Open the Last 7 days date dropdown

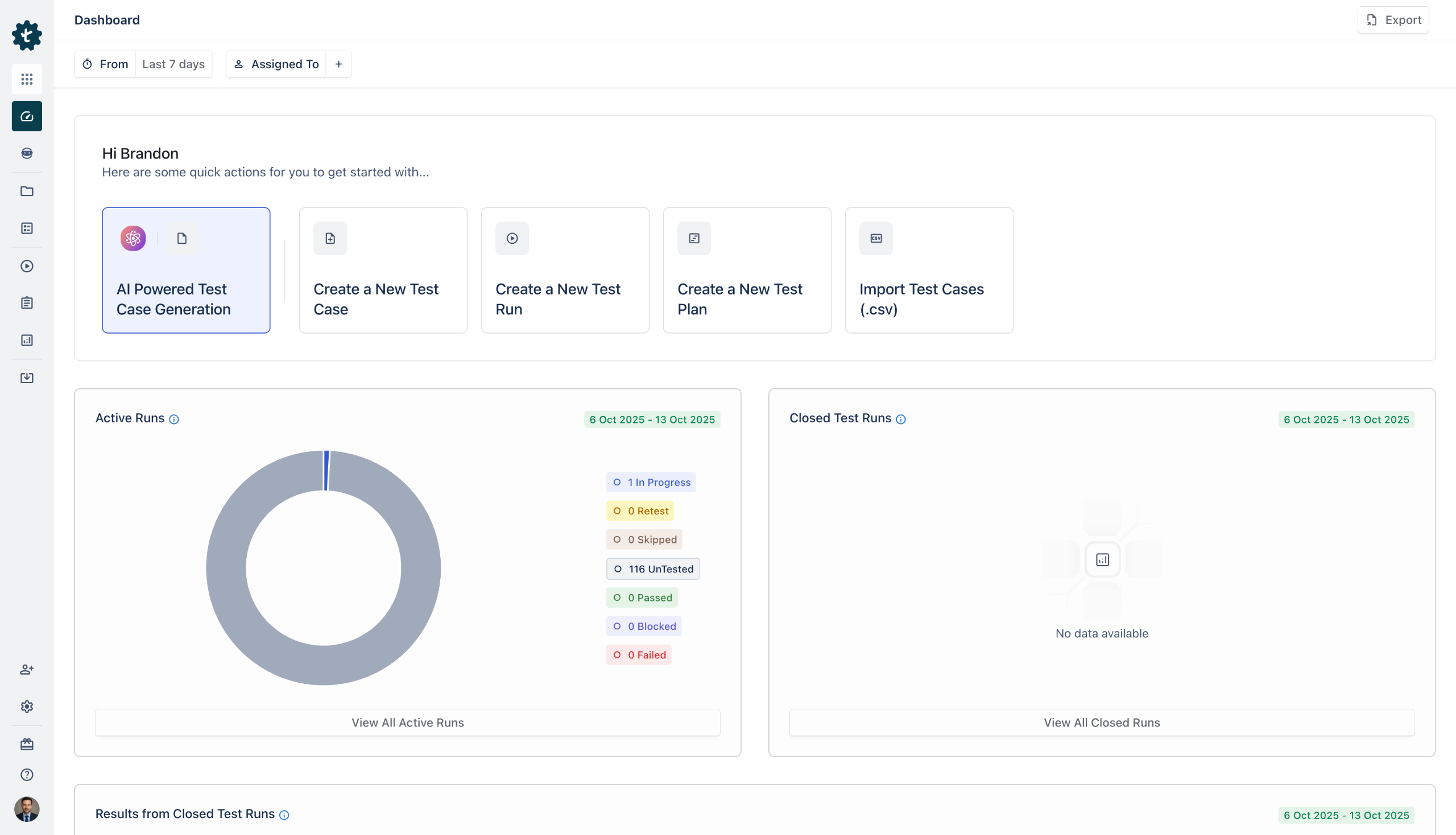[x=173, y=64]
